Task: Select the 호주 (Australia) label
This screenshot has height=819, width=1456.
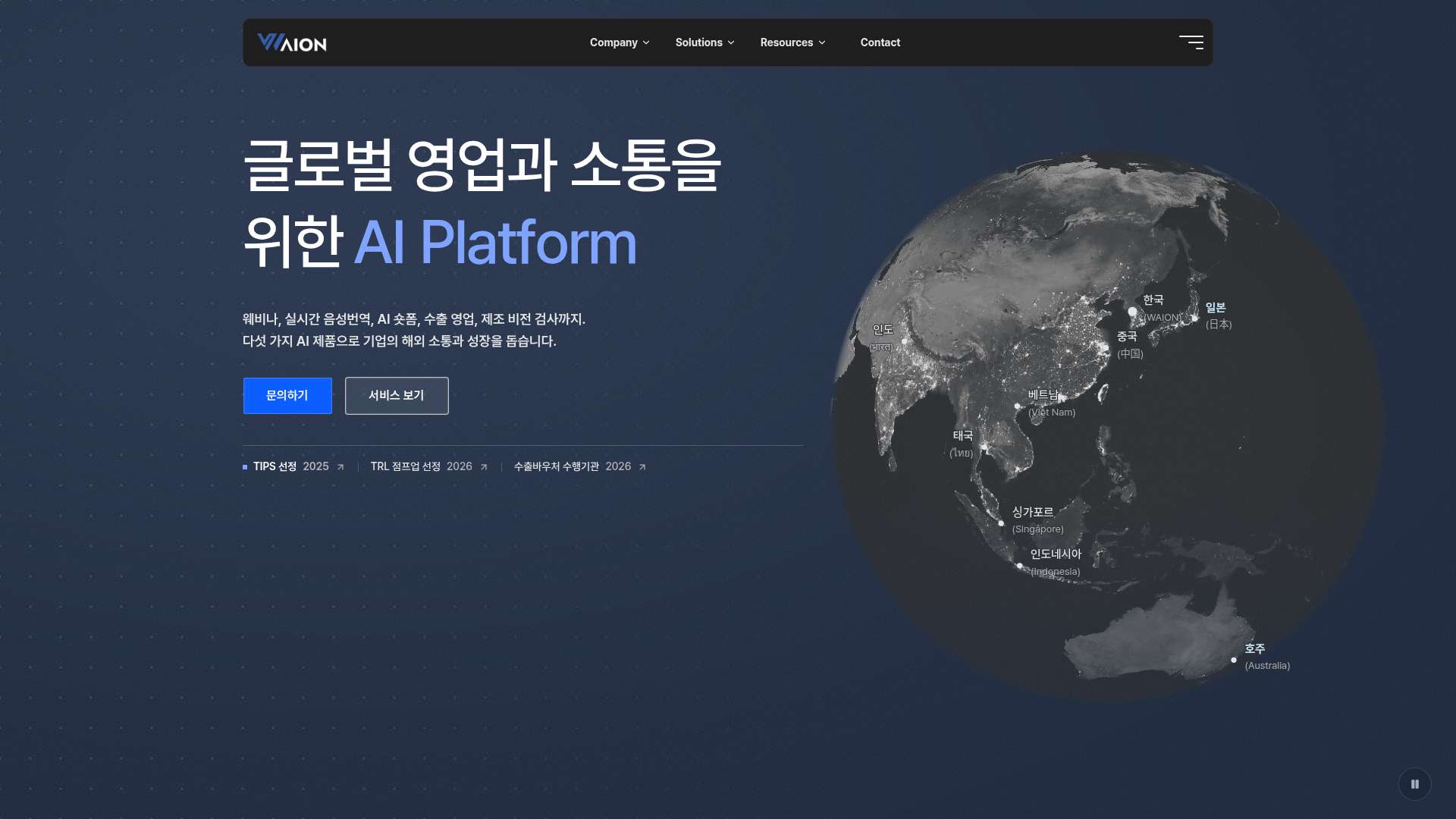Action: point(1267,657)
